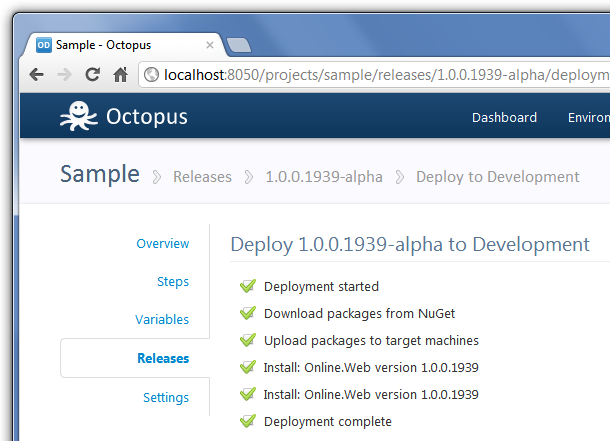Click 'Upload packages to target machines' step

[x=371, y=341]
